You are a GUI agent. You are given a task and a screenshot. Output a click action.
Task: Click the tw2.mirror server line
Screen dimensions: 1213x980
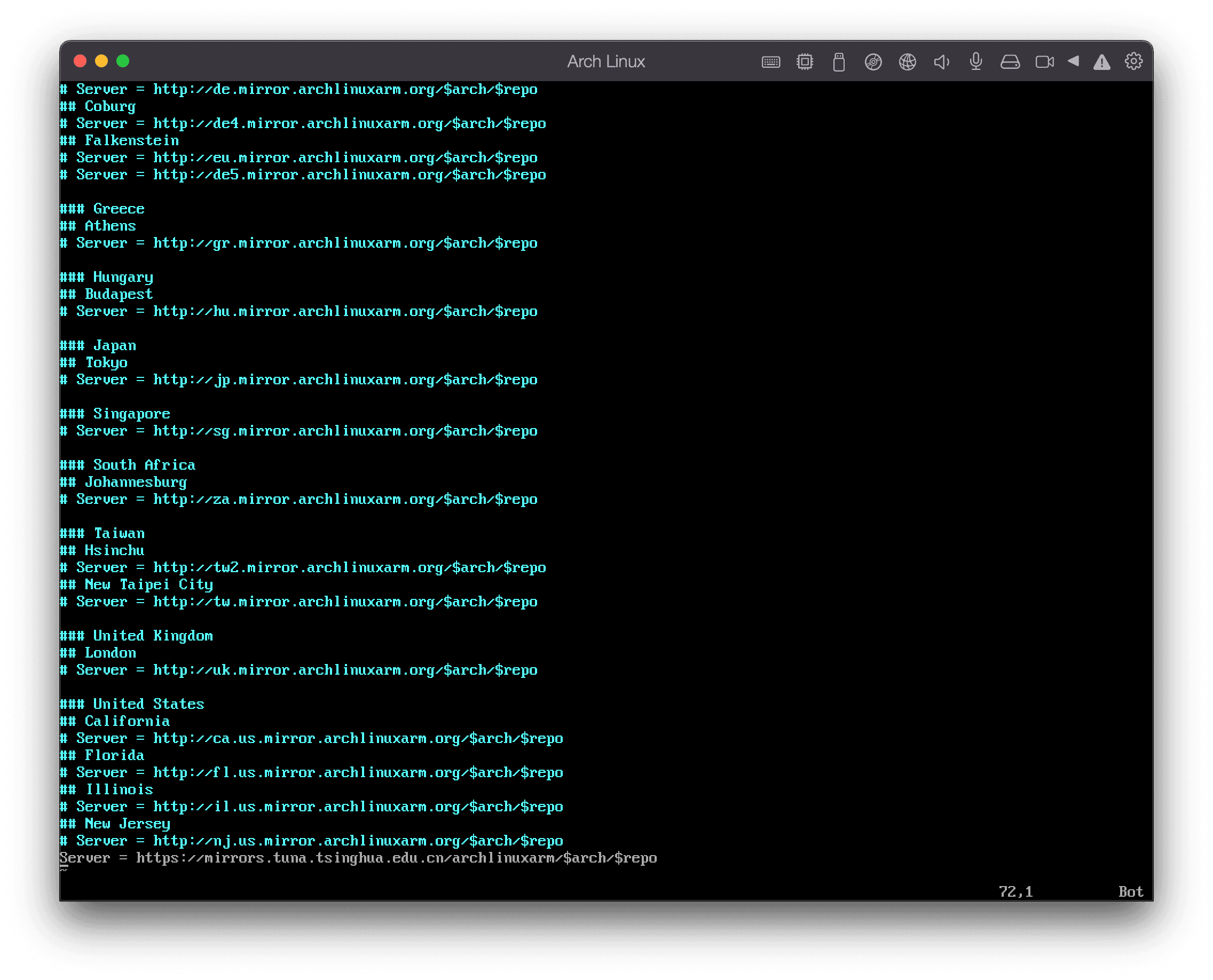tap(303, 567)
